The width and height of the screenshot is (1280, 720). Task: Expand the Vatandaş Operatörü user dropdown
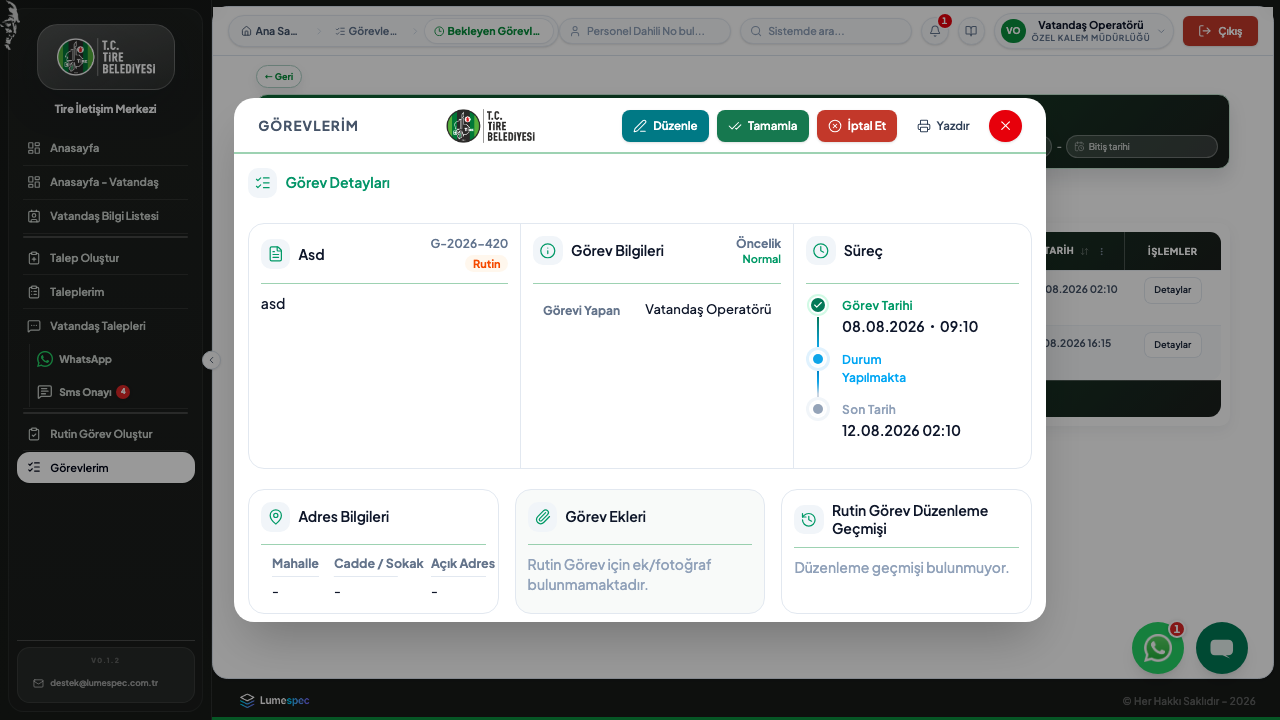[x=1084, y=31]
